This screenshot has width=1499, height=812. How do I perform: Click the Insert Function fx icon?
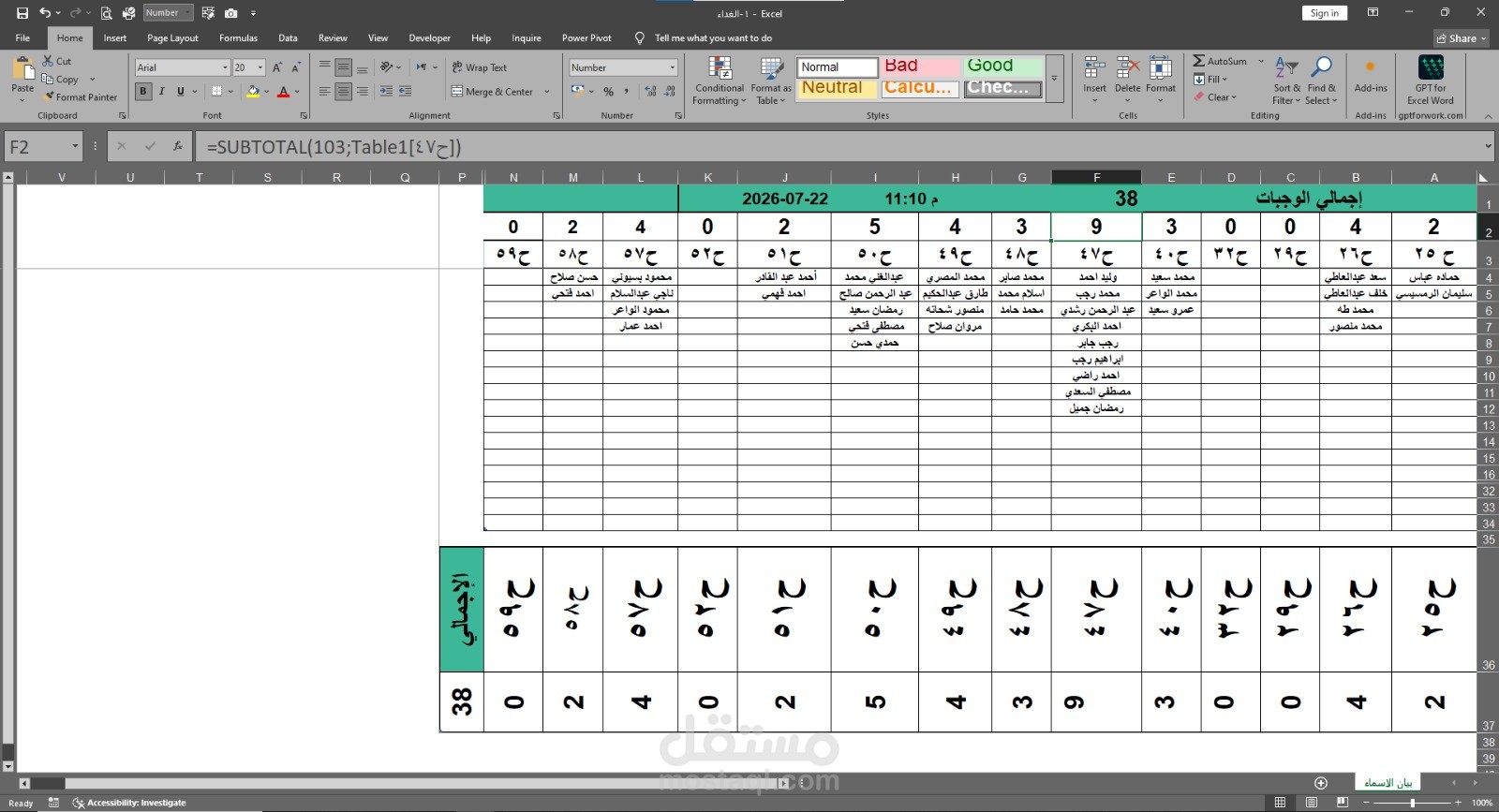[178, 146]
